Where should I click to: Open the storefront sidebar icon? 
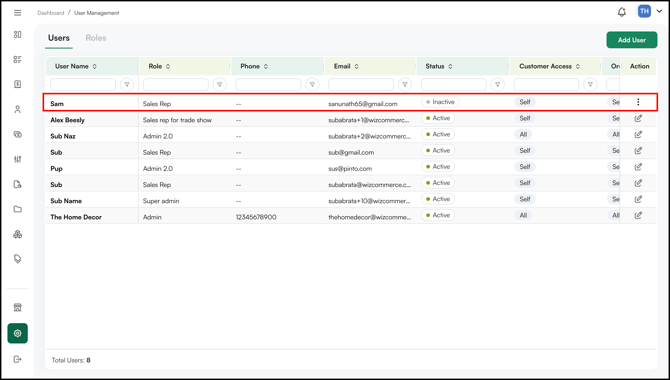click(x=18, y=307)
